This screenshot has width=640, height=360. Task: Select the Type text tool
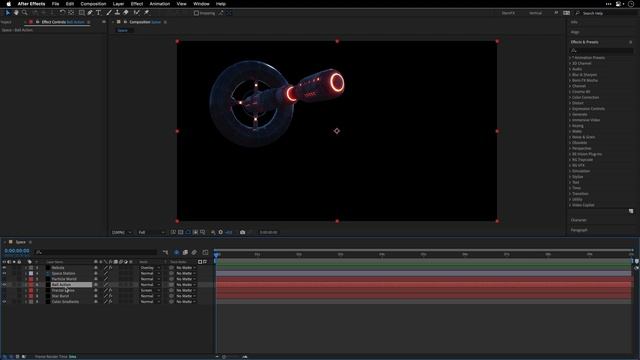(x=98, y=13)
